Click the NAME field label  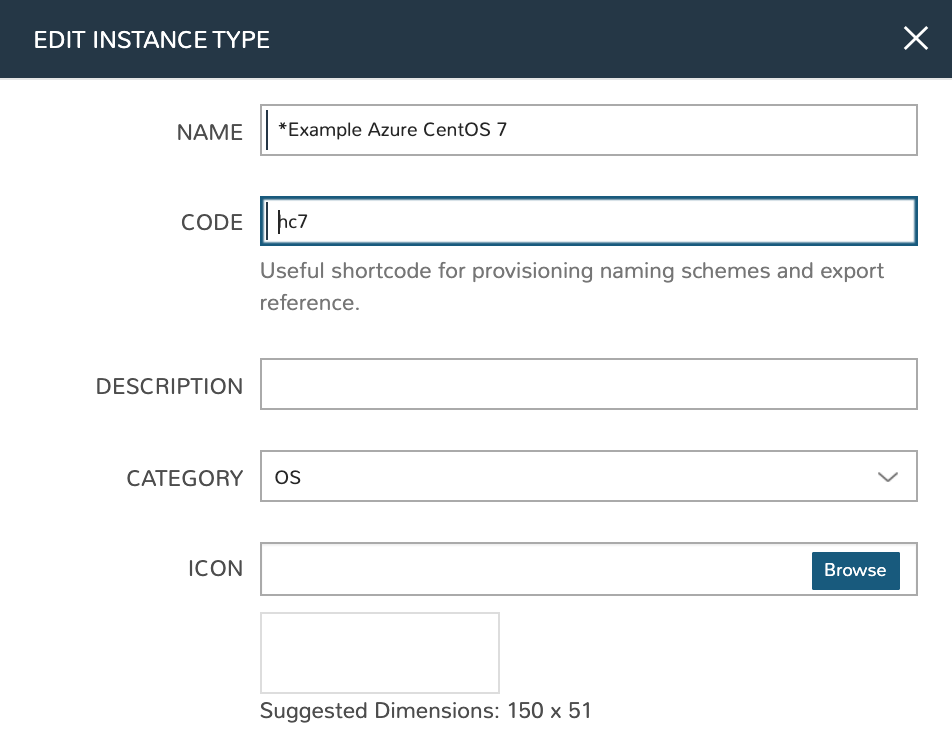209,132
